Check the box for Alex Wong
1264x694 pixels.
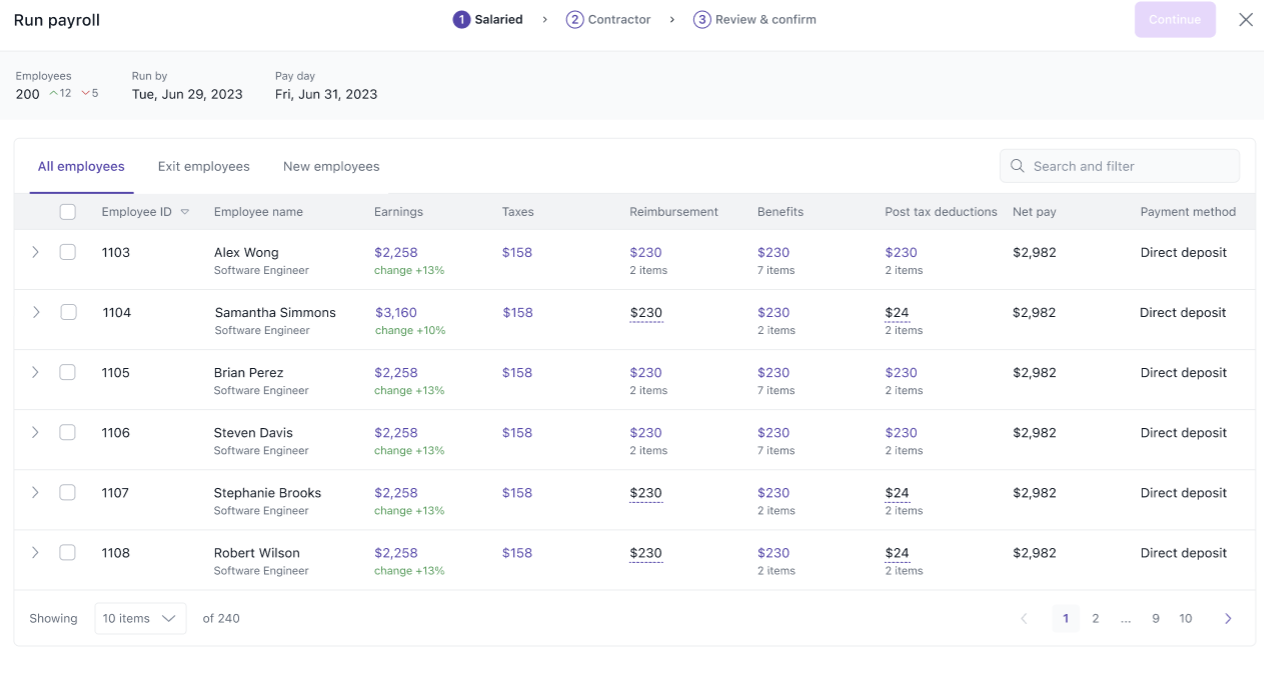68,252
